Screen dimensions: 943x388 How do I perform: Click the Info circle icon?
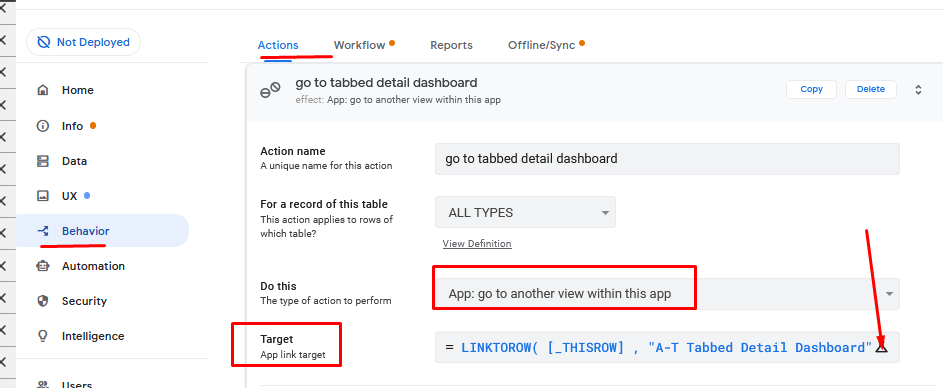[43, 126]
